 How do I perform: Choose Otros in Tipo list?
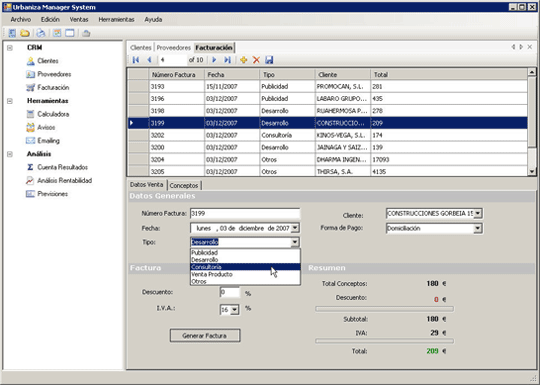point(245,282)
